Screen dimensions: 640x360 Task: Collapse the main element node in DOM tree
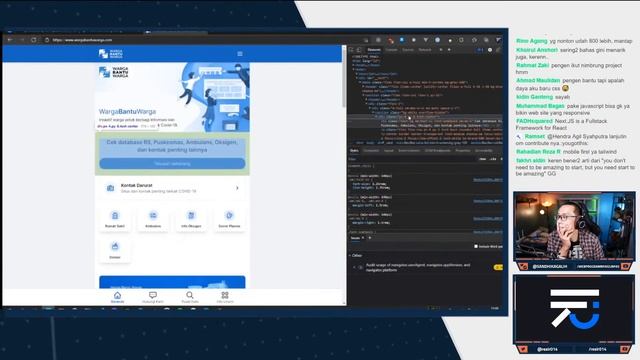pyautogui.click(x=360, y=82)
